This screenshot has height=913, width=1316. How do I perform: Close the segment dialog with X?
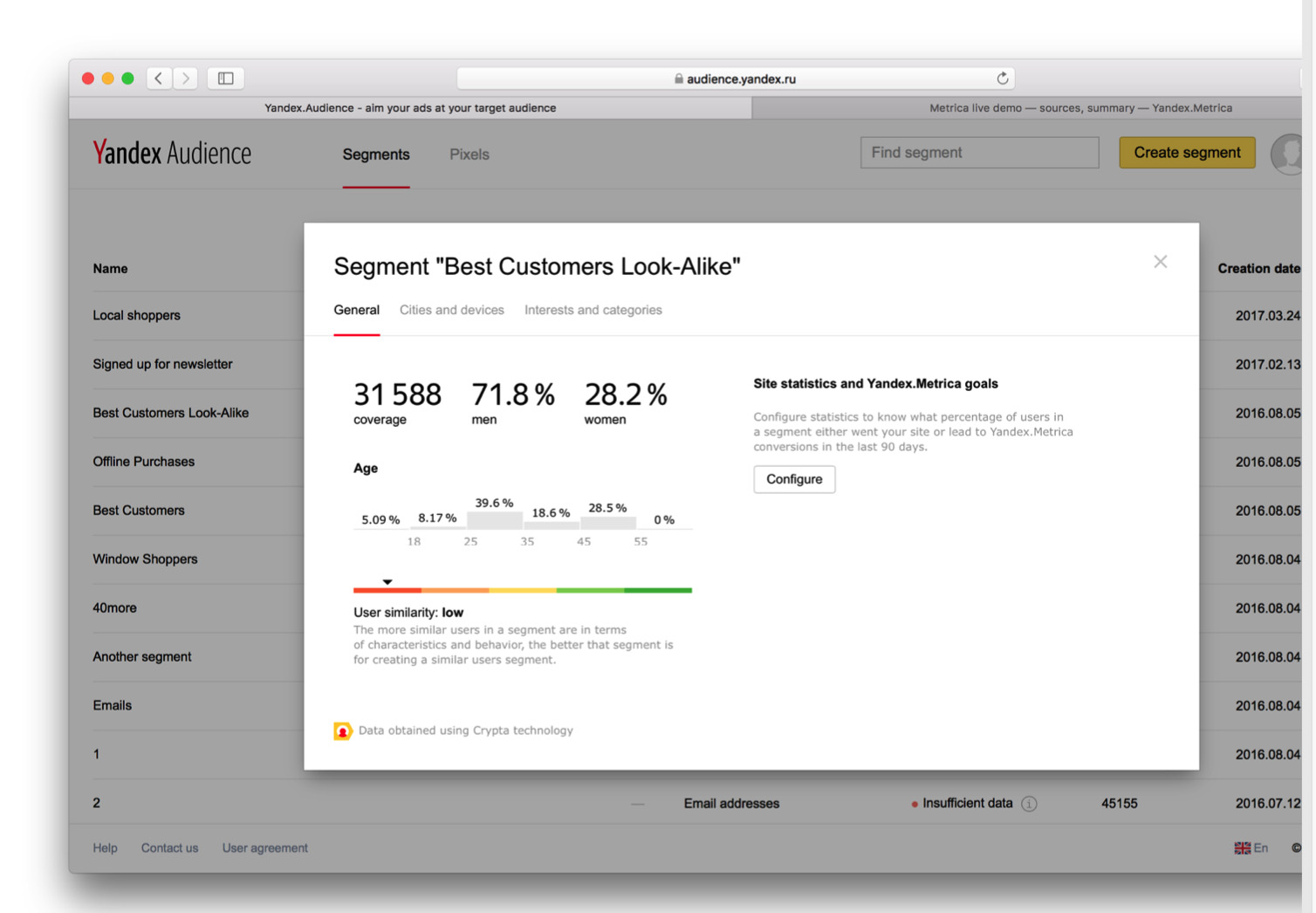1160,262
